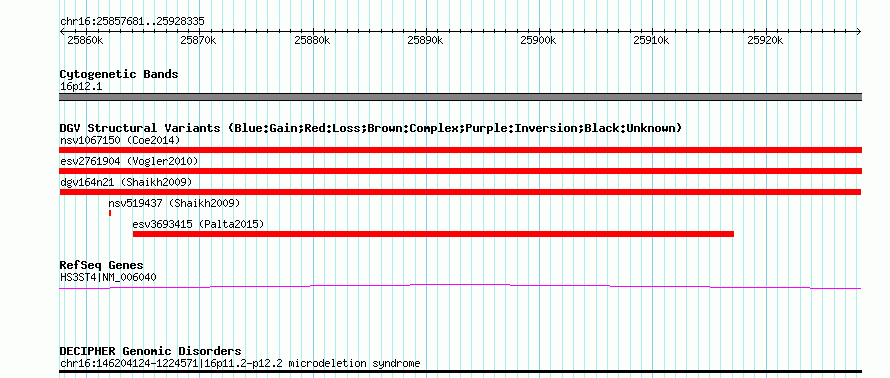This screenshot has width=890, height=378.
Task: Click the right arrow of the ruler
Action: click(858, 32)
